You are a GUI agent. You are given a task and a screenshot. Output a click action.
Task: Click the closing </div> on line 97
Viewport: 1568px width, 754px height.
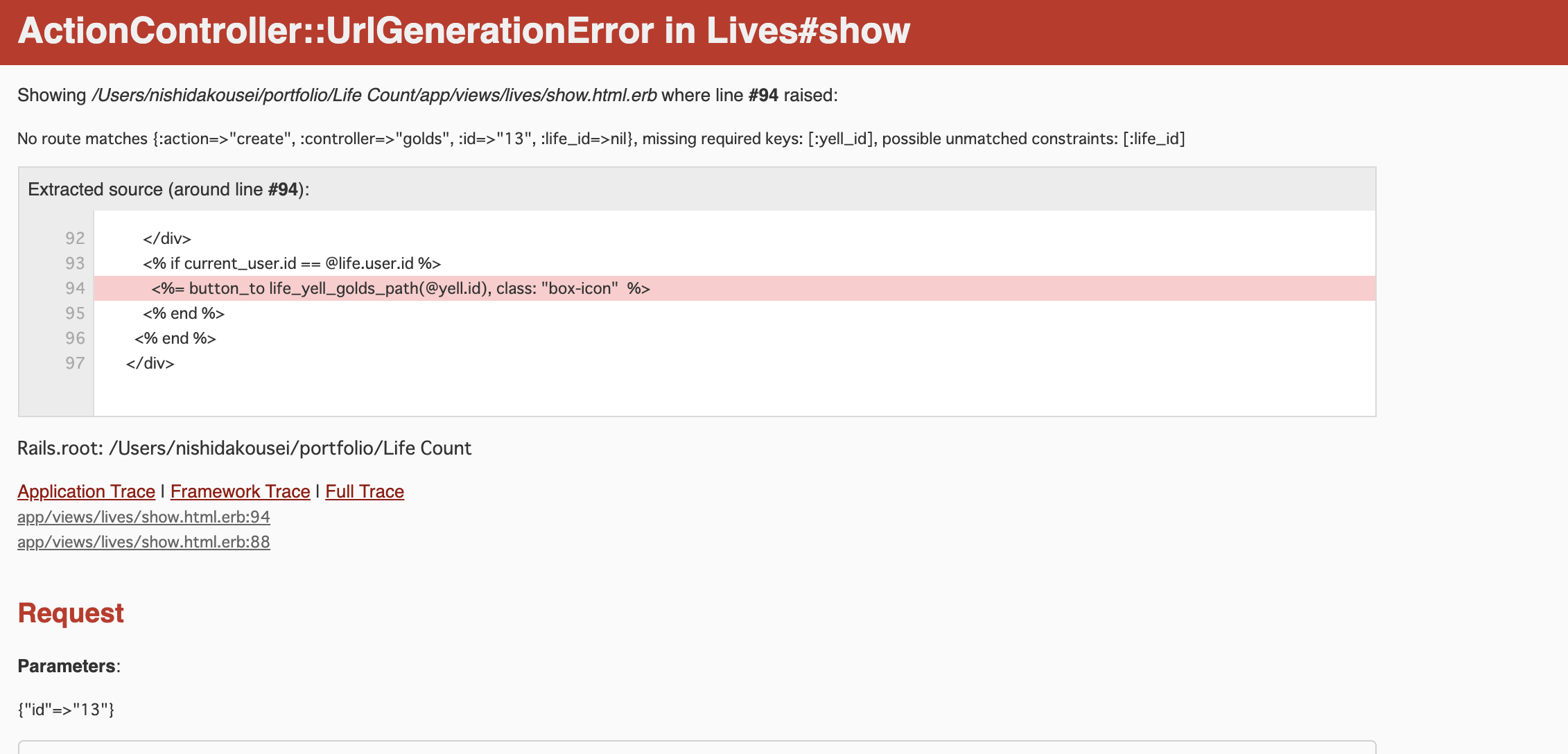[x=150, y=363]
